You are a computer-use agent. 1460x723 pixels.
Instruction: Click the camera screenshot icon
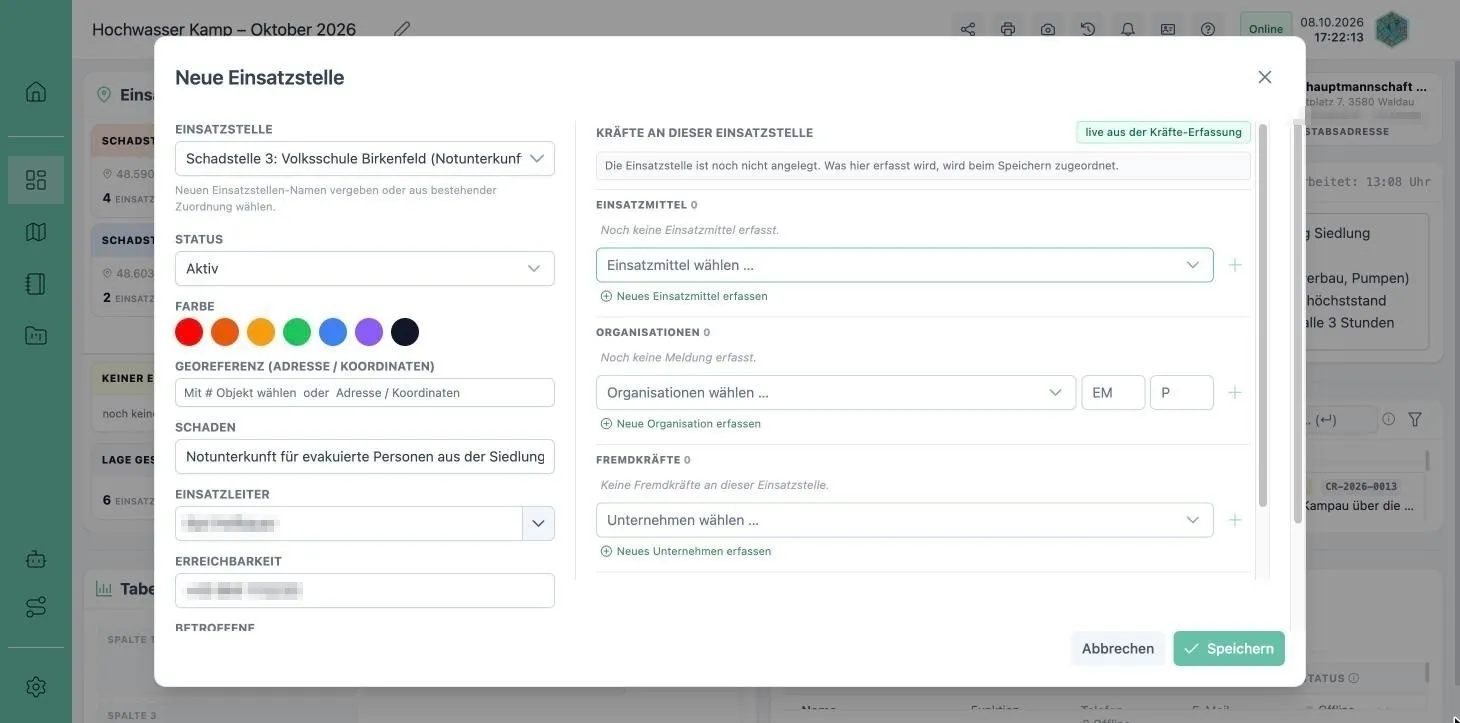click(x=1048, y=29)
